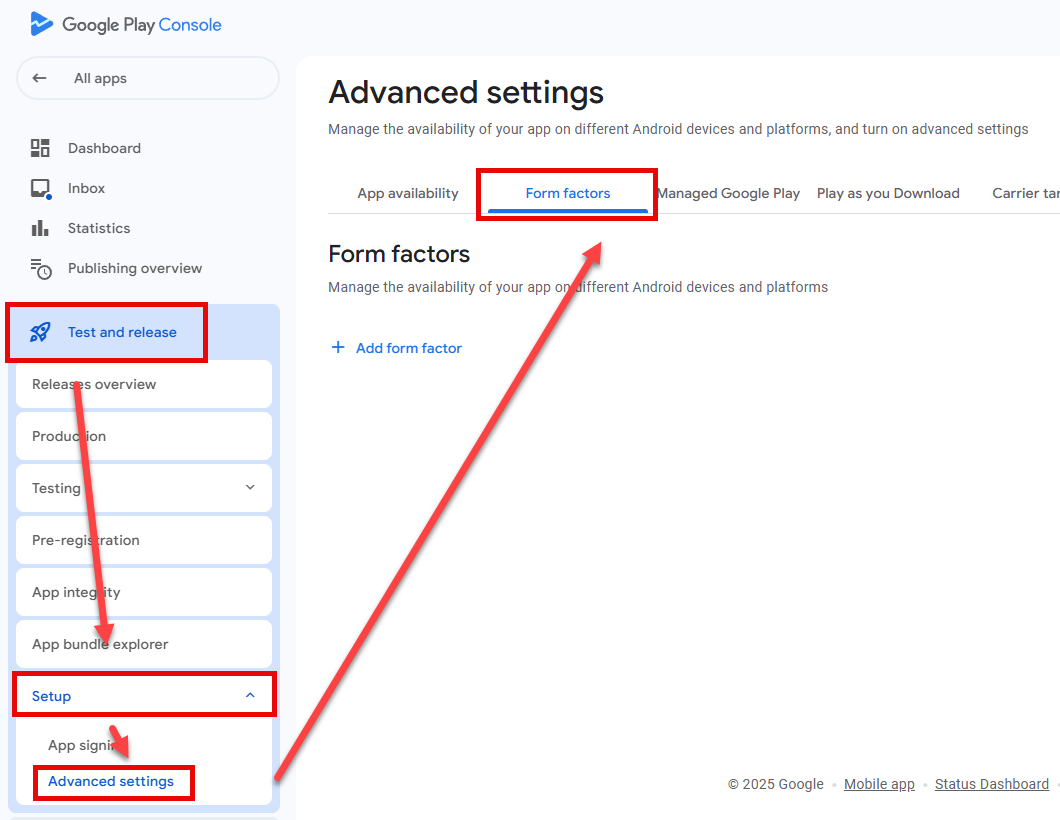Open the Managed Google Play tab

click(728, 193)
